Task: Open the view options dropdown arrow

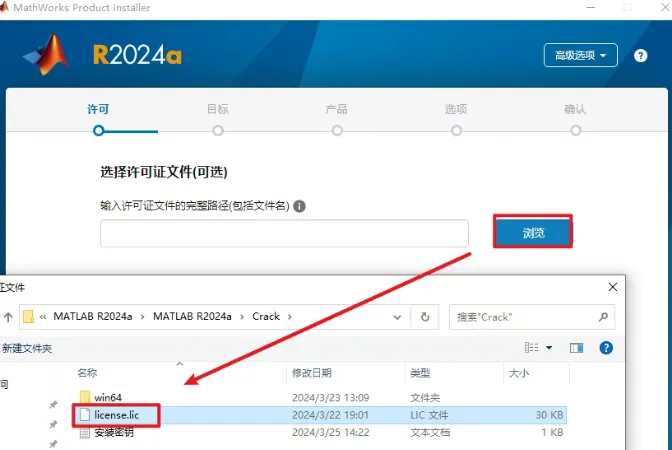Action: click(549, 348)
